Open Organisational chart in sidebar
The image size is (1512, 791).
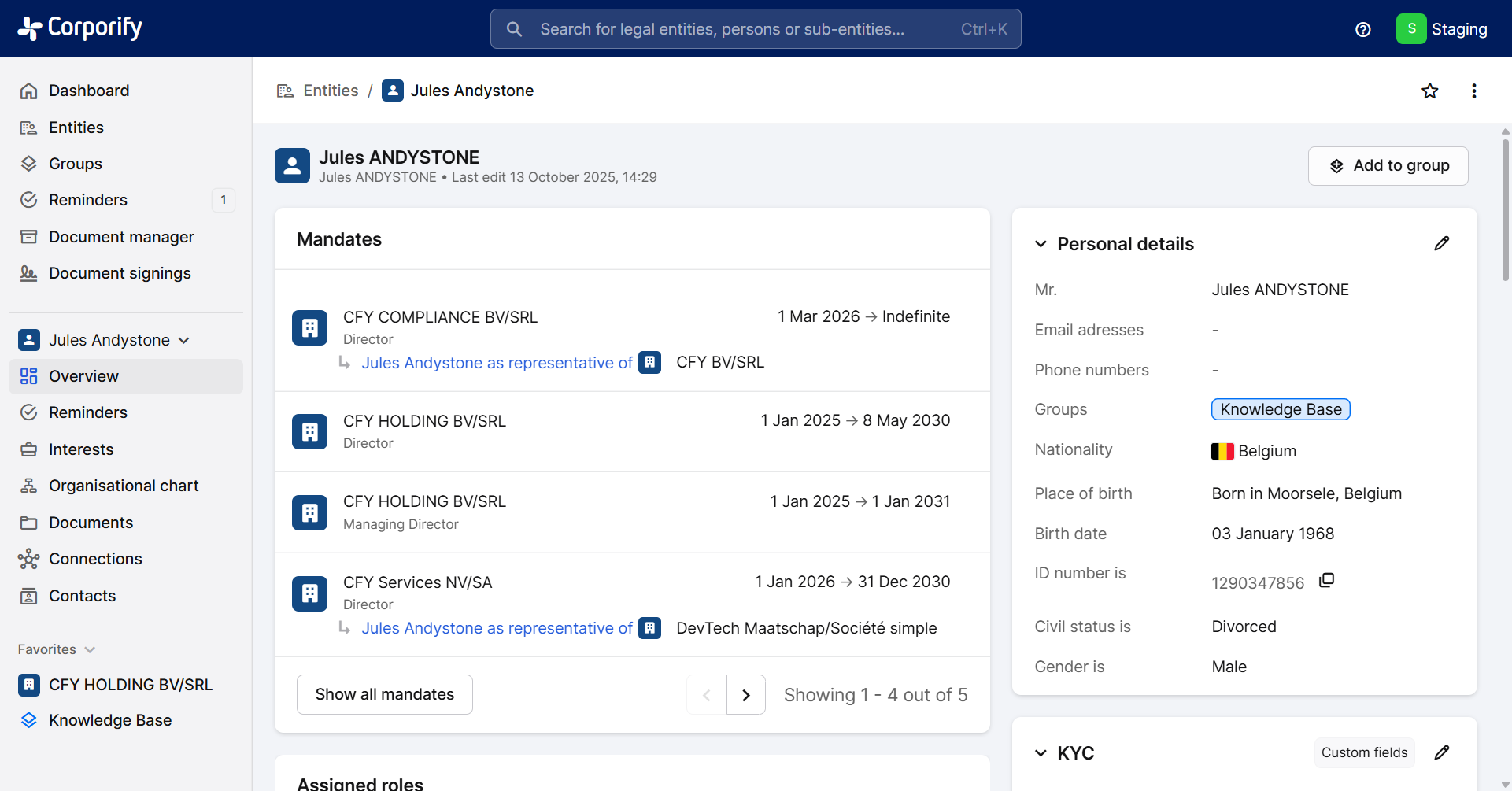pos(124,486)
